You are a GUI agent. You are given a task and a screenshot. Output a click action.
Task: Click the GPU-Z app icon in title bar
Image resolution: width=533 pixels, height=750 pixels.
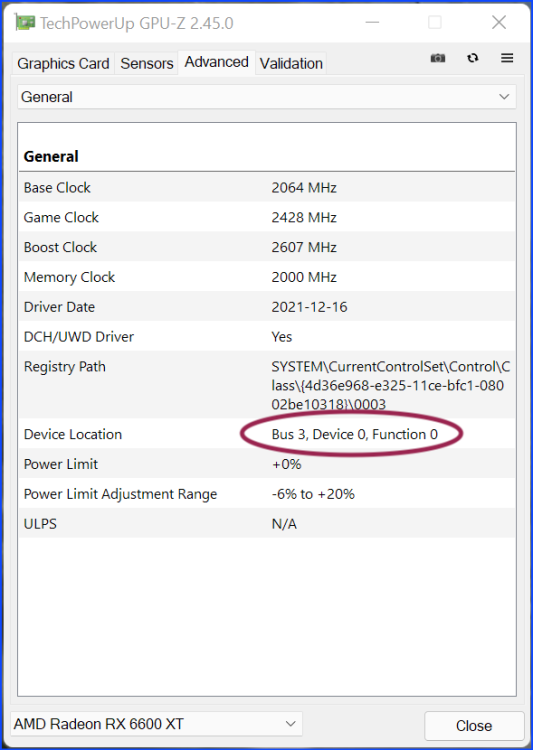point(25,22)
